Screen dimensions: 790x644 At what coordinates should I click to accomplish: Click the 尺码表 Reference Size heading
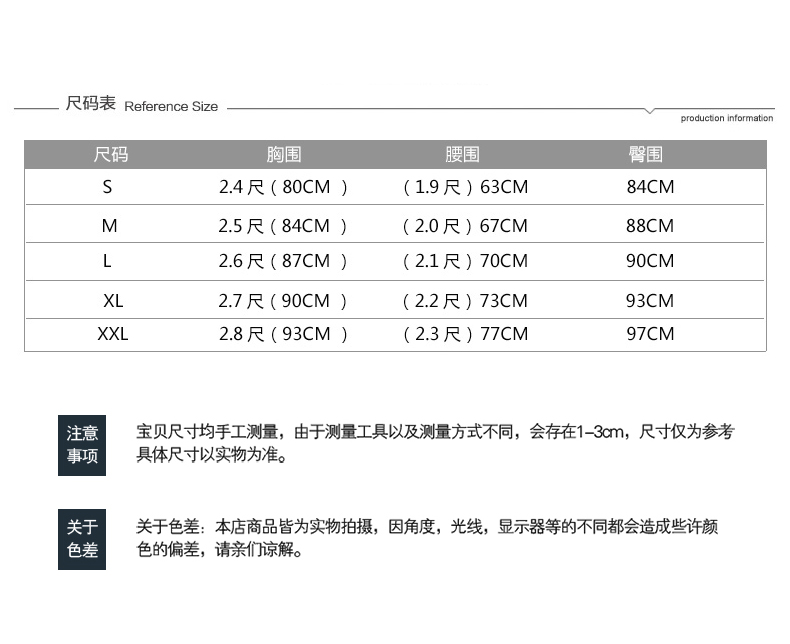point(142,104)
